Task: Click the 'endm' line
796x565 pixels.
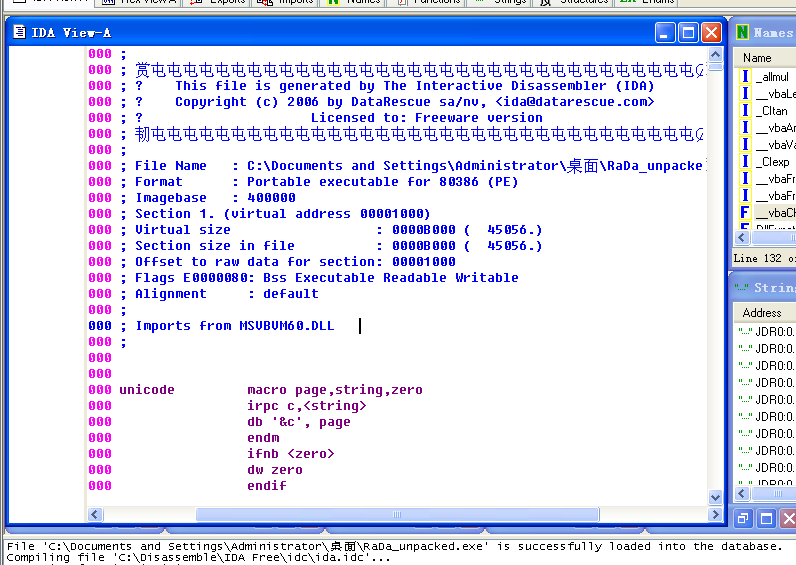Action: click(263, 438)
